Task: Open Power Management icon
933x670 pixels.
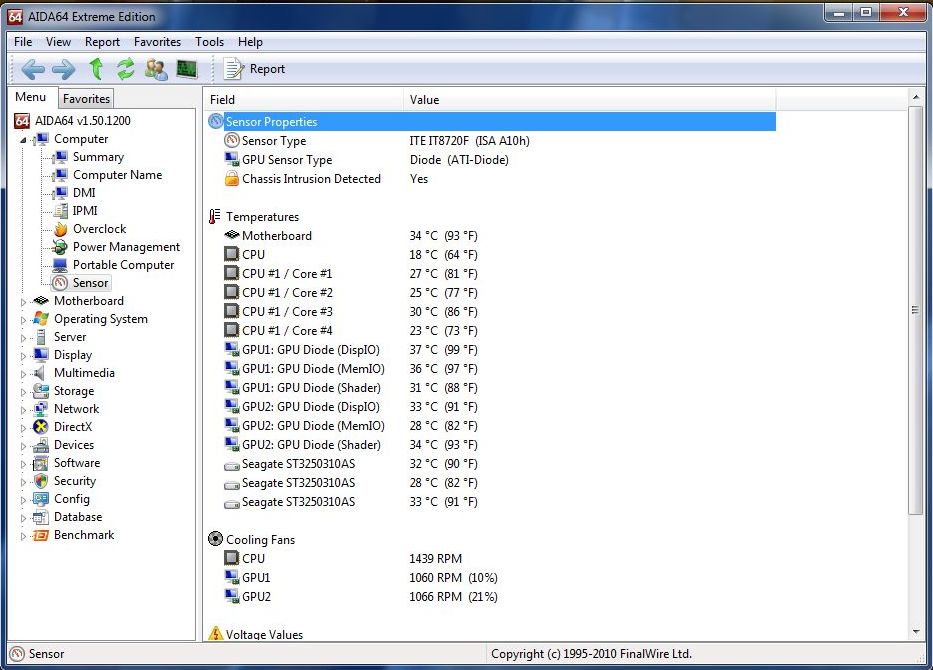Action: pyautogui.click(x=60, y=247)
